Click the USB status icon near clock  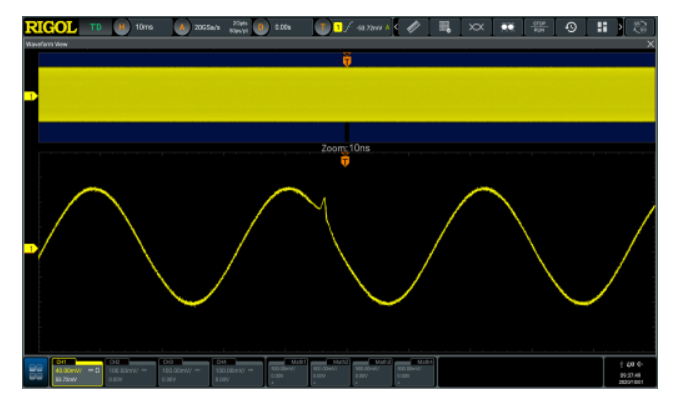(x=621, y=364)
